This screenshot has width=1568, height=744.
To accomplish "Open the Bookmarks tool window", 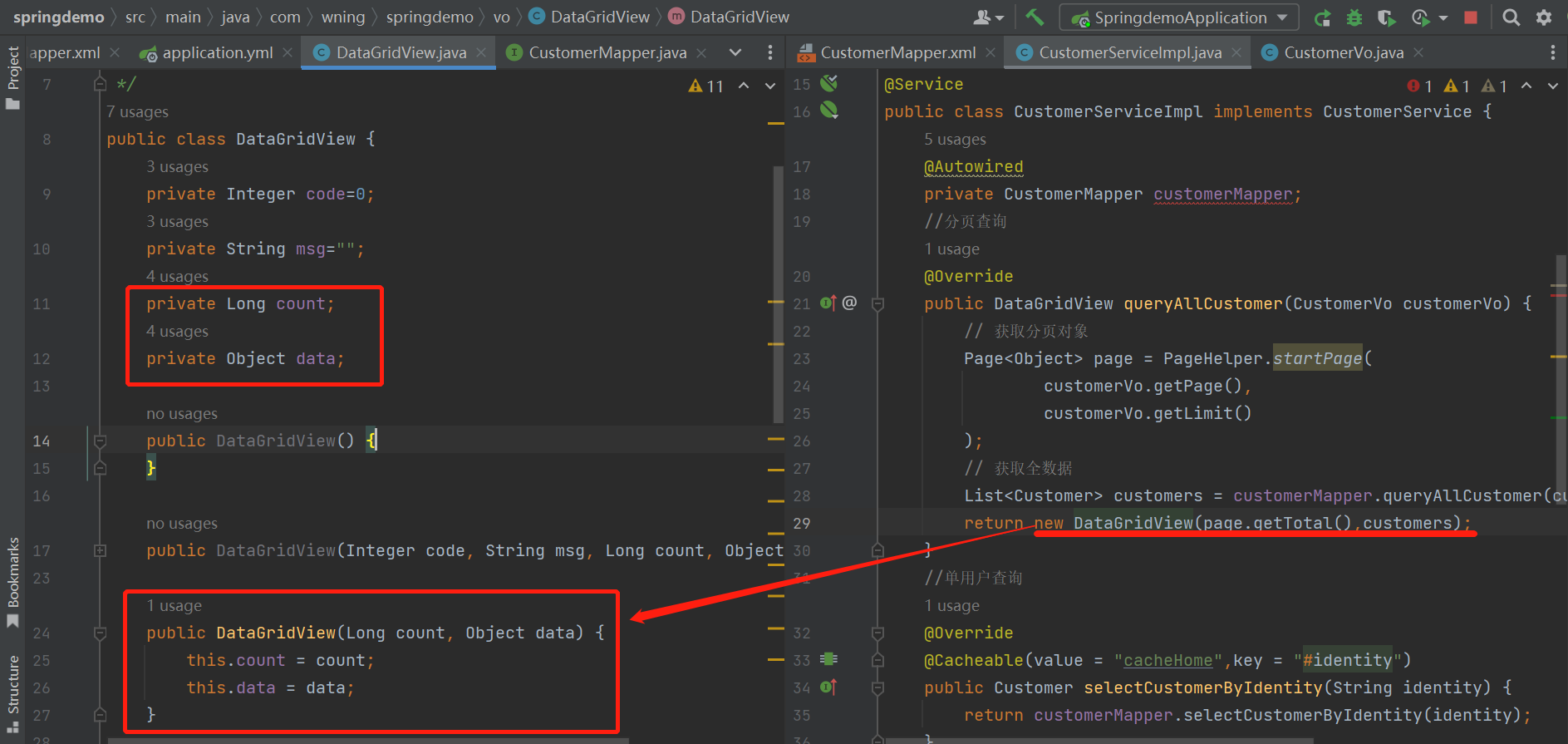I will pyautogui.click(x=12, y=583).
